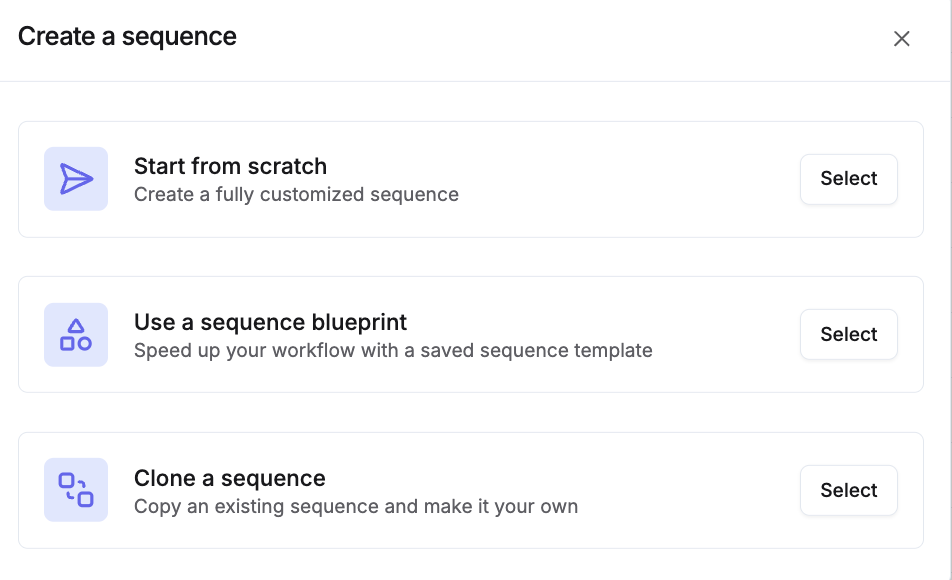
Task: Choose the sequence blueprint option card
Action: (848, 335)
